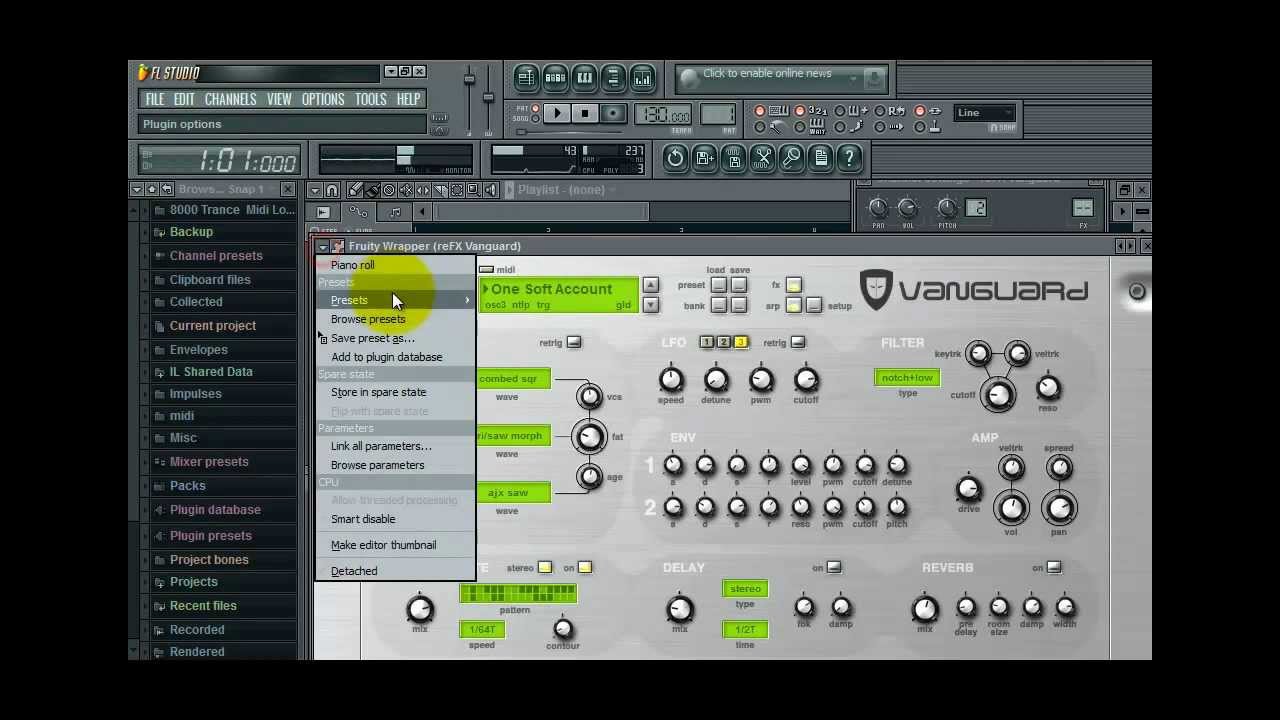Toggle countdown before recording light
Screen dimensions: 1280x720
(800, 111)
